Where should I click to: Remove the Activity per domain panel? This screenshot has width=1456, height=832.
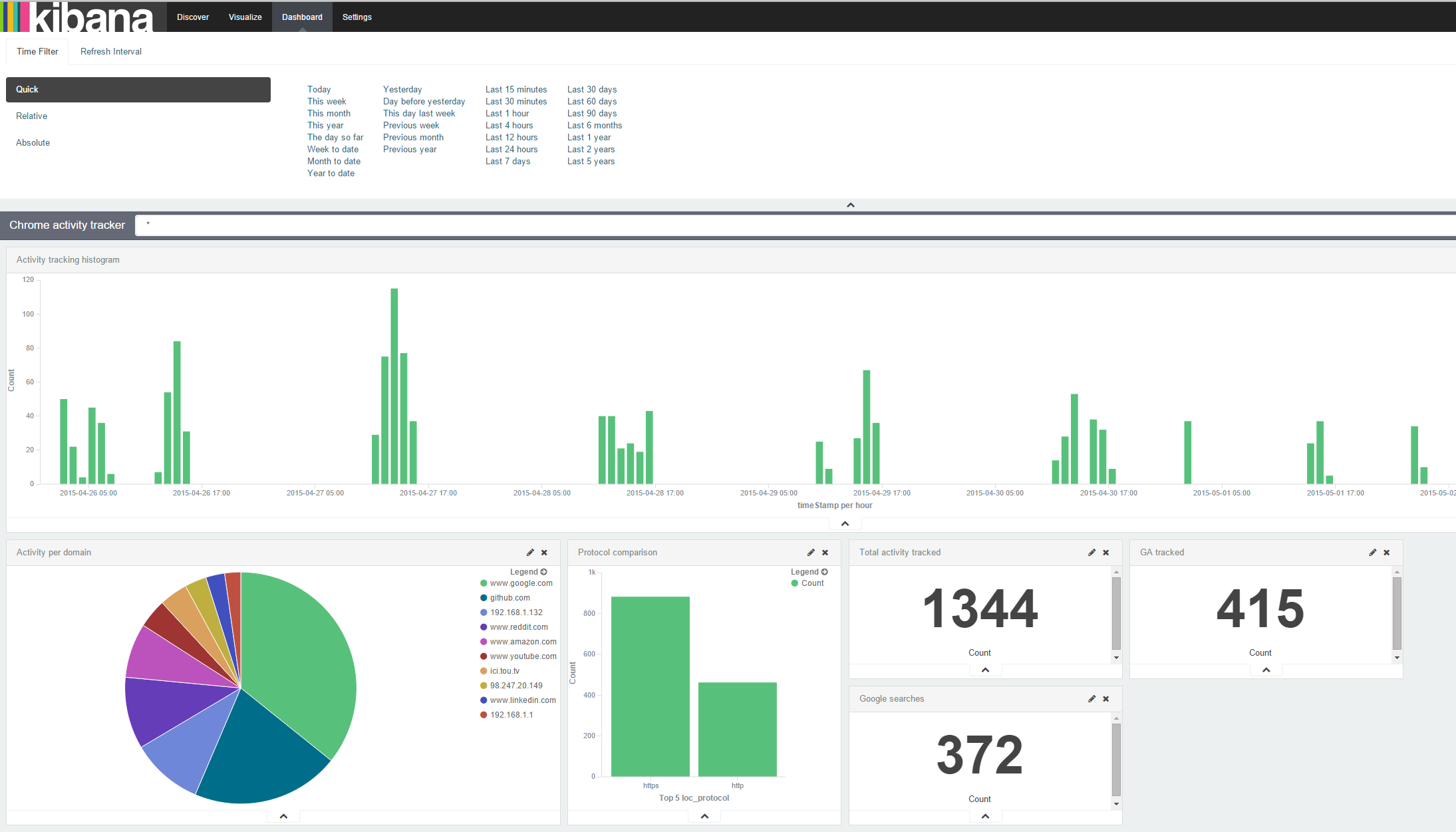pos(544,553)
